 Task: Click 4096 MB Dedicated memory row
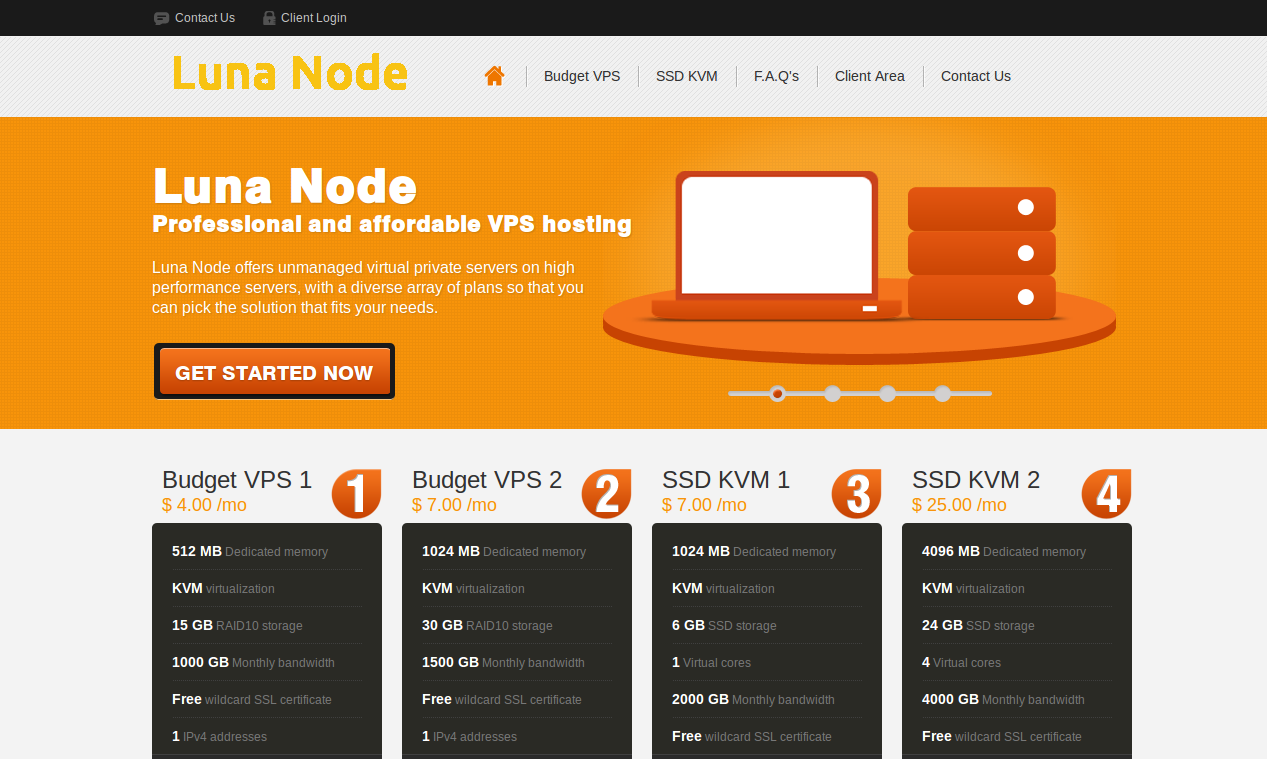[1017, 551]
